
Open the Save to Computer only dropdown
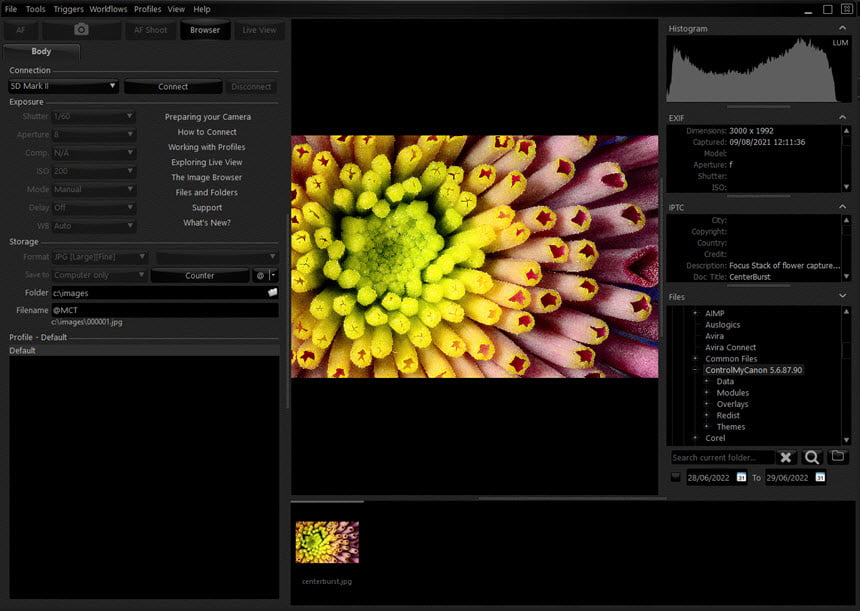coord(99,275)
